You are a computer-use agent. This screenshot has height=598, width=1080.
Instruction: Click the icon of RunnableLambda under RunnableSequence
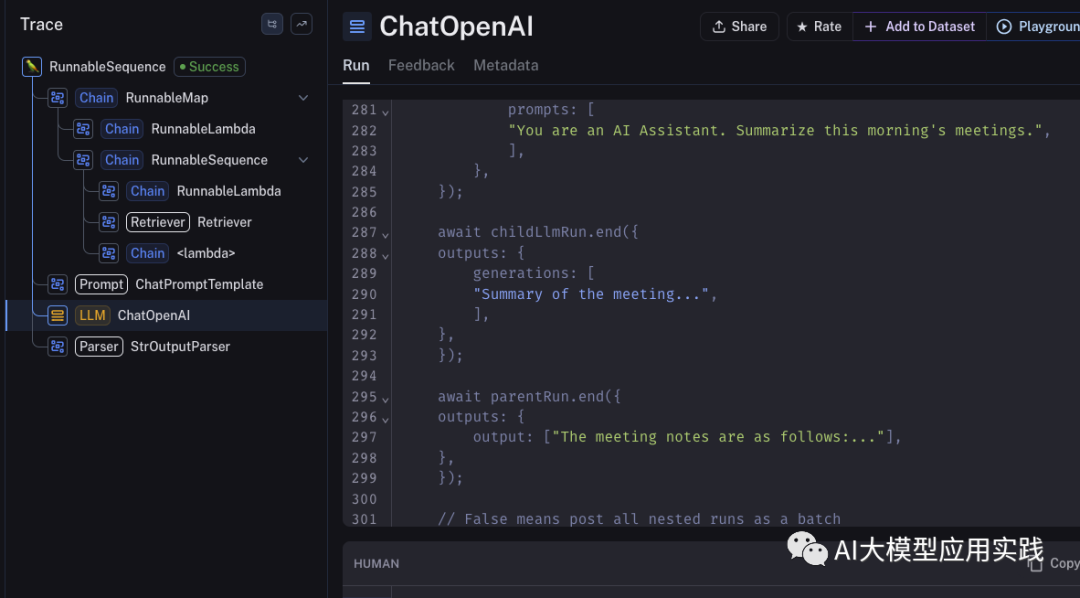click(109, 191)
